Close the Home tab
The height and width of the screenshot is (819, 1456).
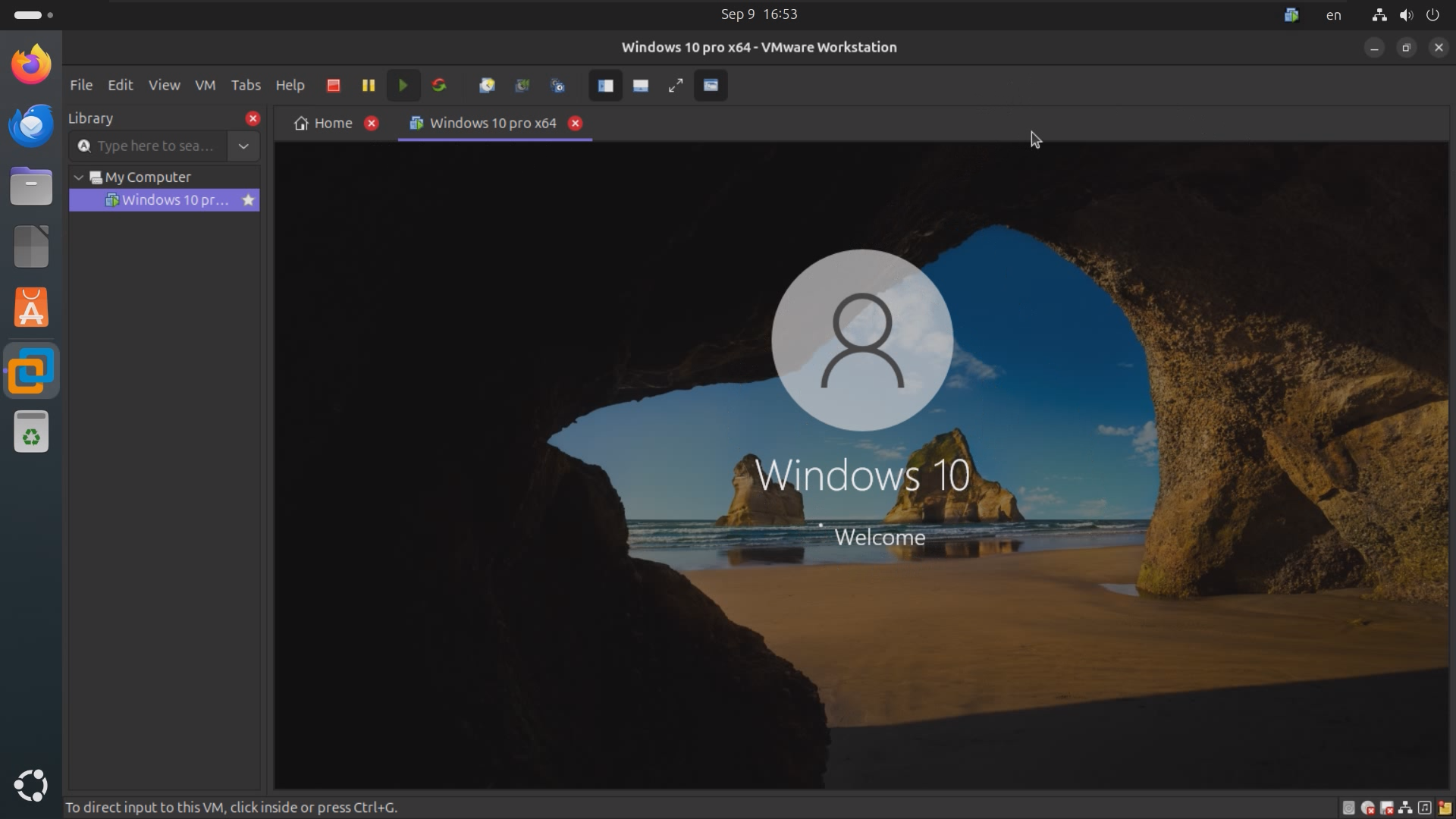click(x=372, y=123)
